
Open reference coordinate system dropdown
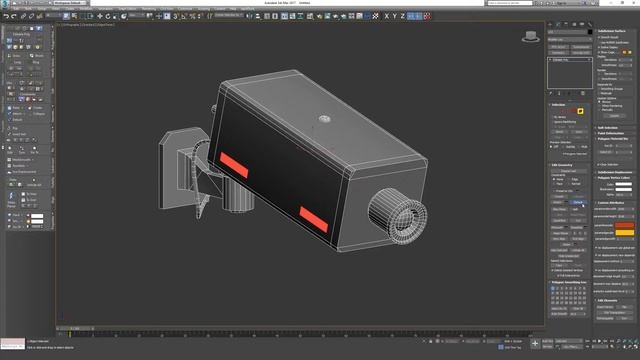pos(137,16)
